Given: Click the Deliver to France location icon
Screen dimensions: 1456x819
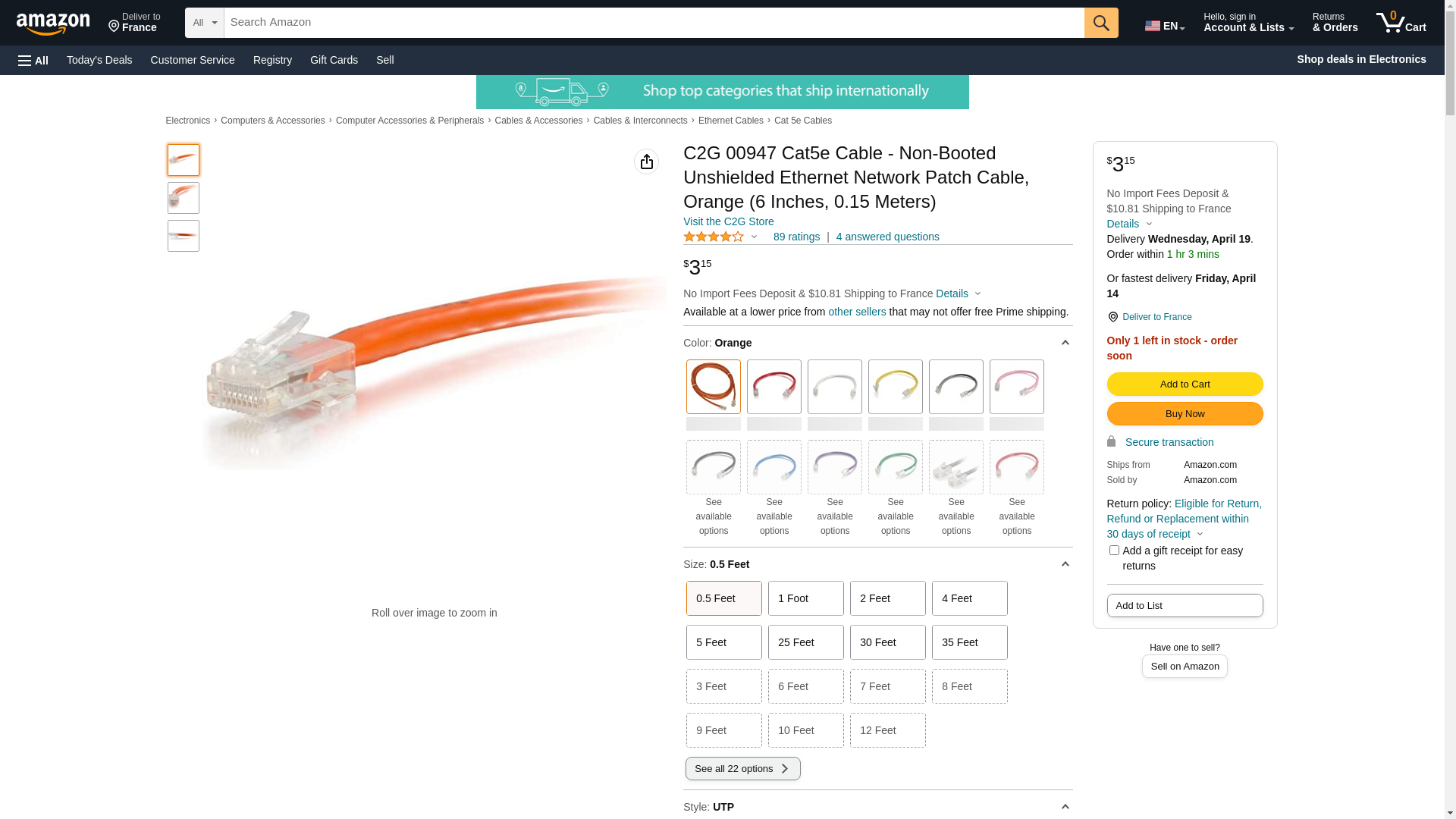Looking at the screenshot, I should pos(115,27).
